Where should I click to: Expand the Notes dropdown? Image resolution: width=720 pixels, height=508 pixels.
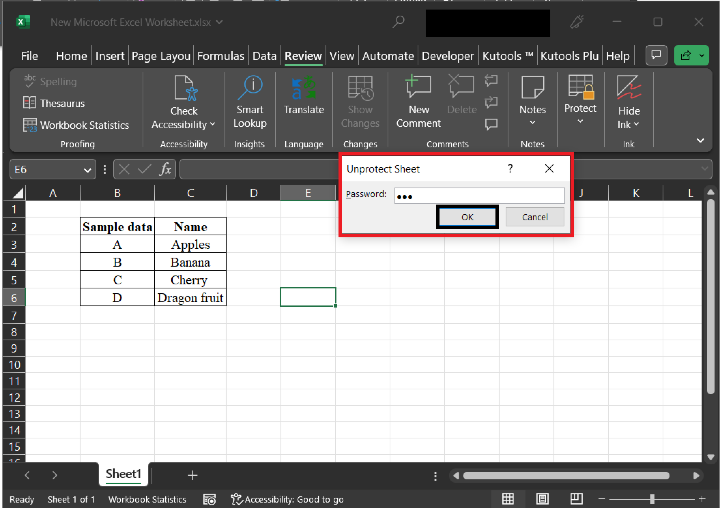[x=532, y=123]
